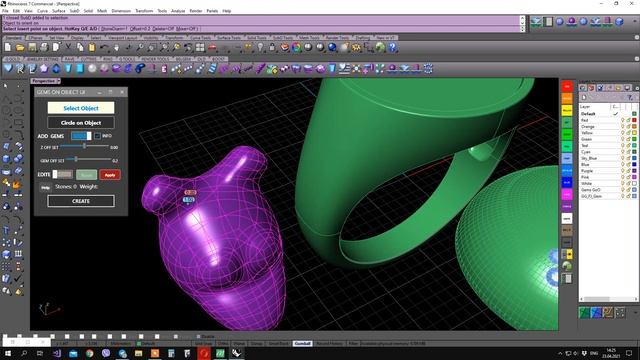Click the new layer icon in Layers panel
This screenshot has height=360, width=640.
584,97
